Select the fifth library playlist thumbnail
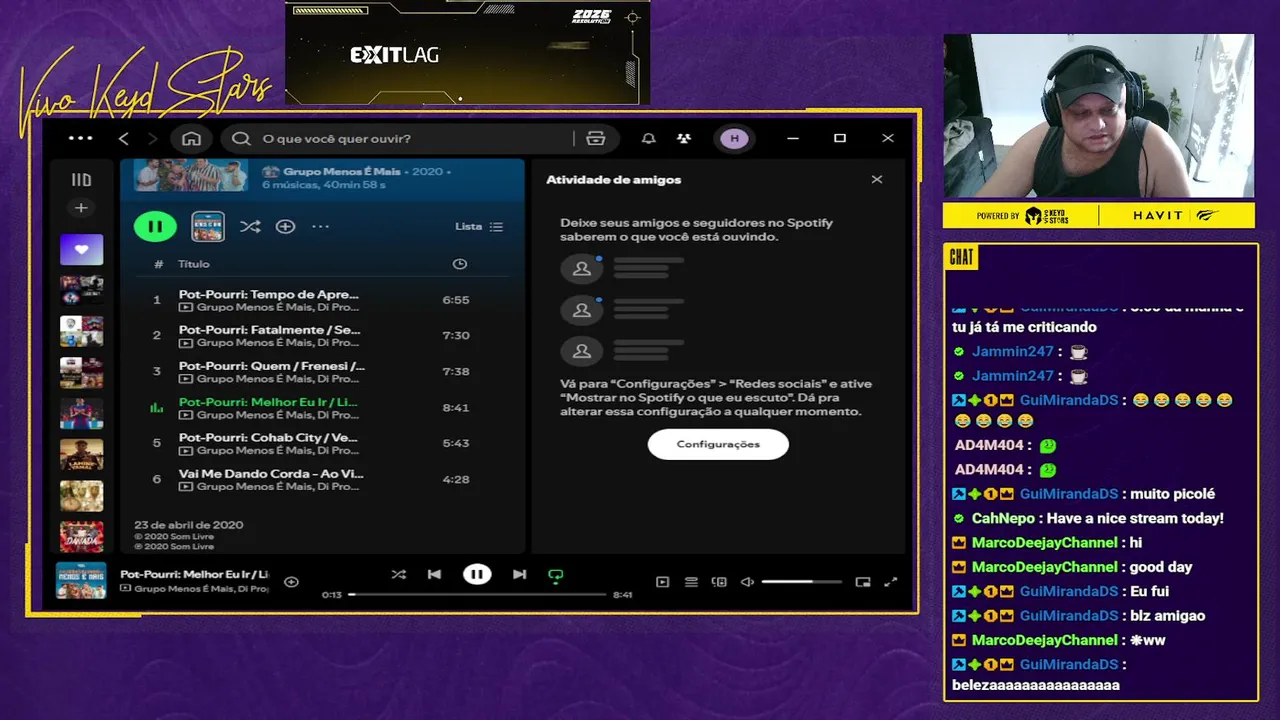Screen dimensions: 1280x720 [x=81, y=413]
